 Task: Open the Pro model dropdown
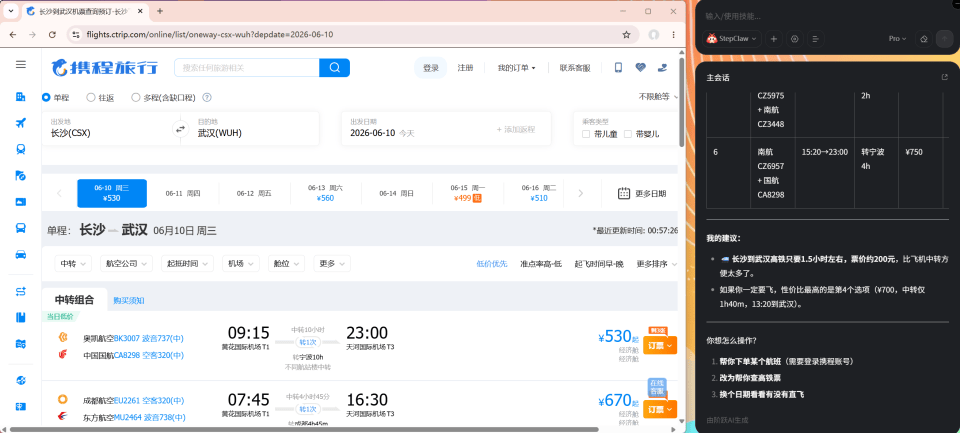point(898,39)
